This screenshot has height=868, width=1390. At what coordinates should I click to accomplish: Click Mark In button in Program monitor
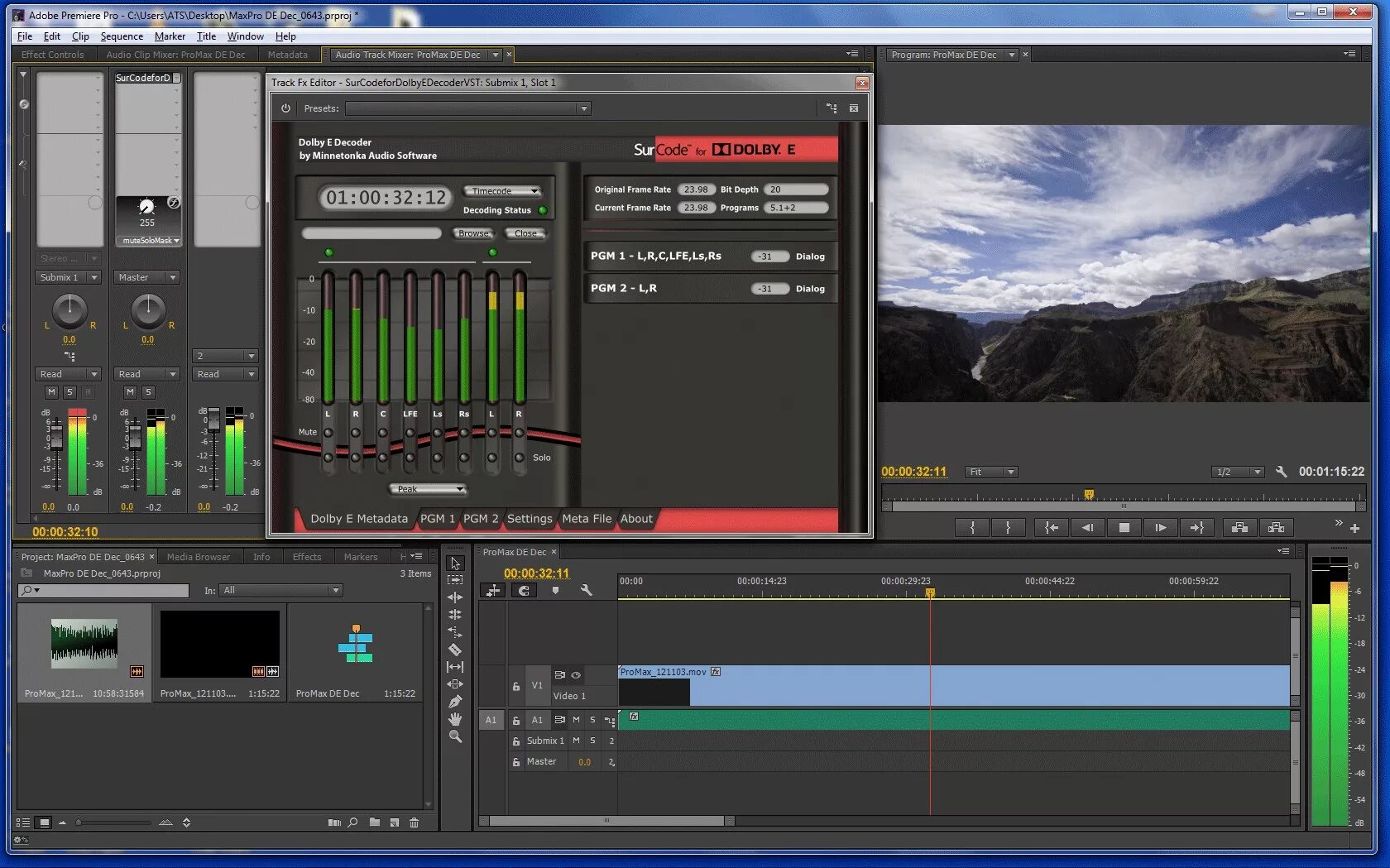[973, 527]
